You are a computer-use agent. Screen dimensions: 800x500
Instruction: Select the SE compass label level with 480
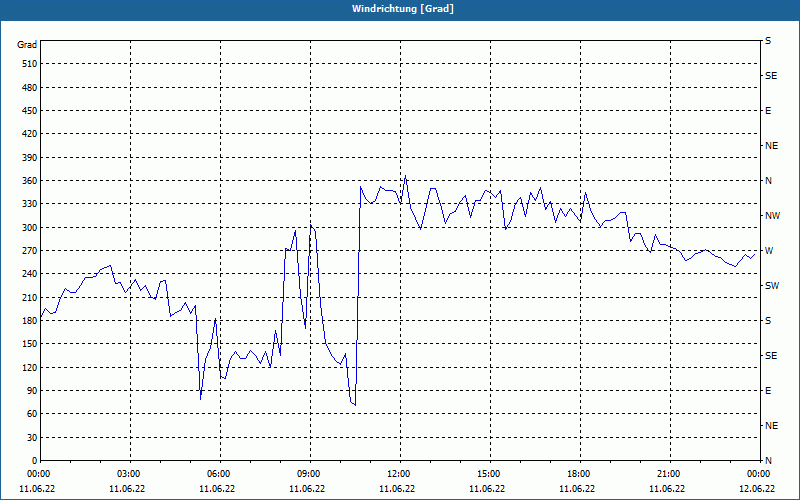pos(771,76)
